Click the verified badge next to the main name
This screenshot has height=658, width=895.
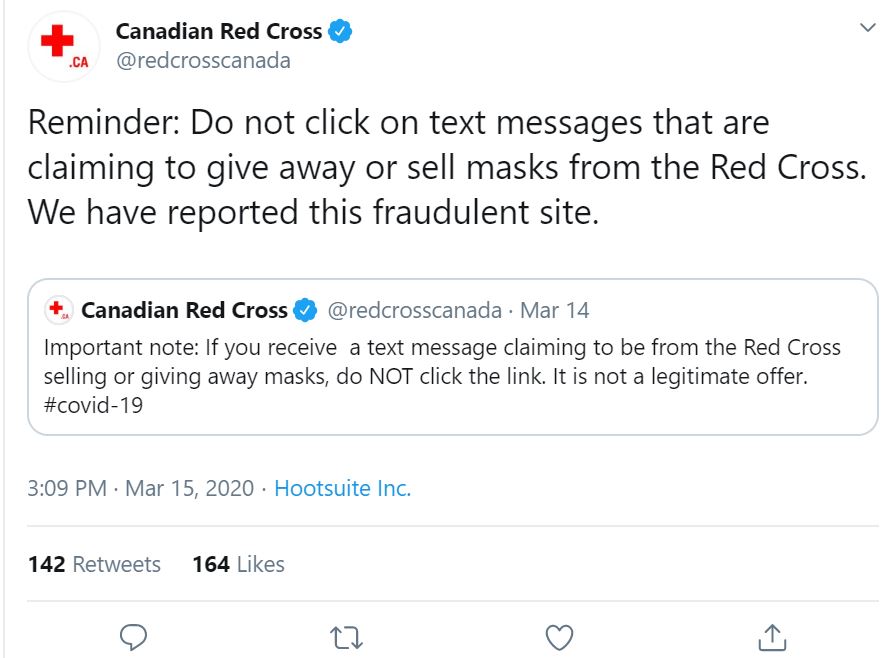(340, 31)
